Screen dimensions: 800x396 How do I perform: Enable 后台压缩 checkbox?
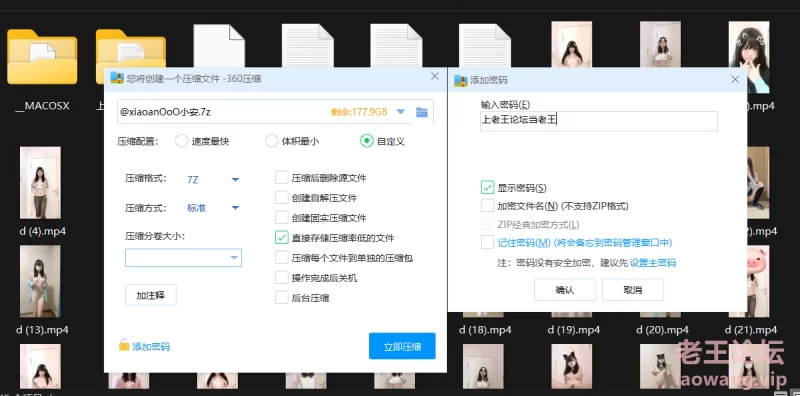[x=282, y=298]
